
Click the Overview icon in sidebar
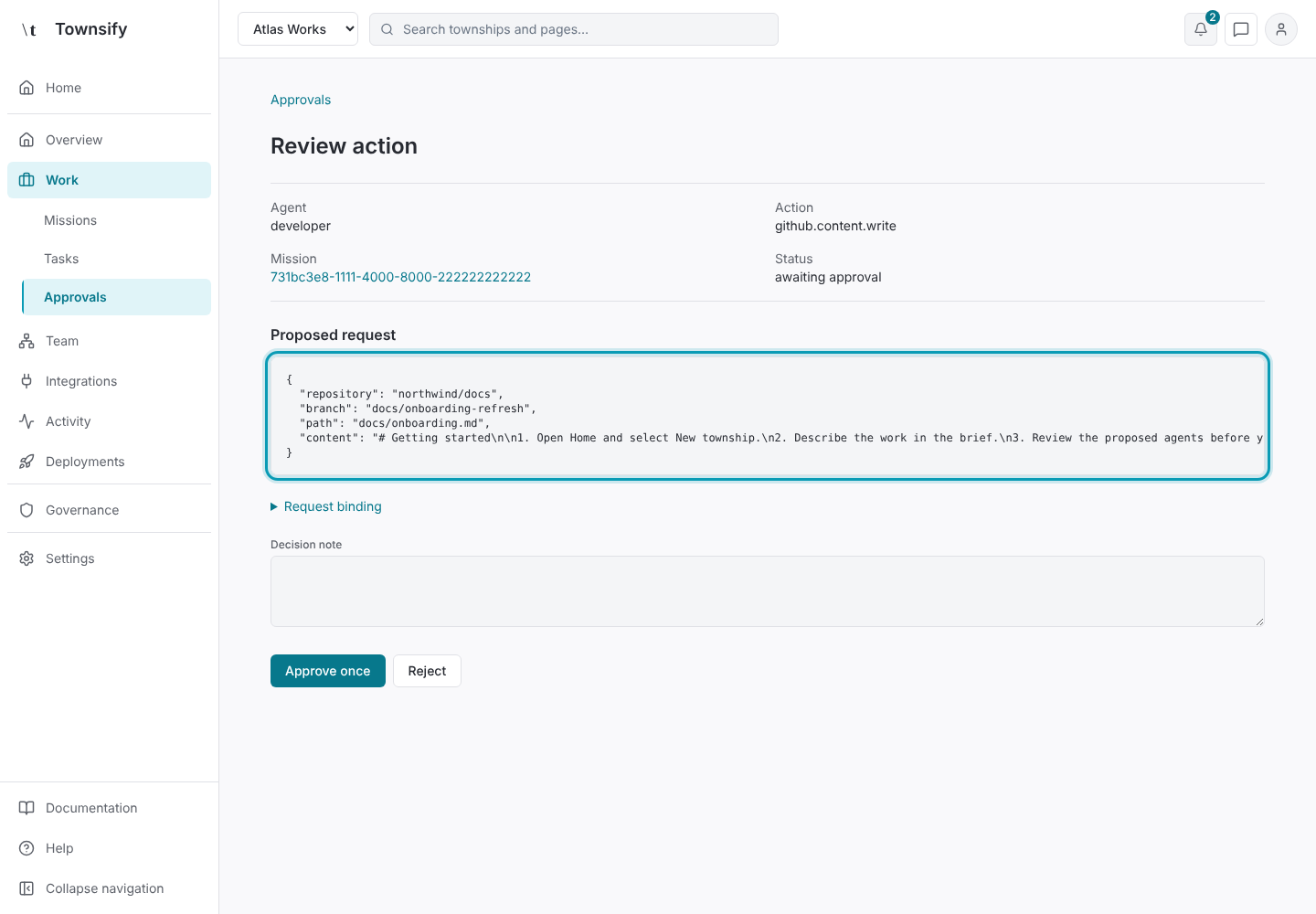(27, 140)
